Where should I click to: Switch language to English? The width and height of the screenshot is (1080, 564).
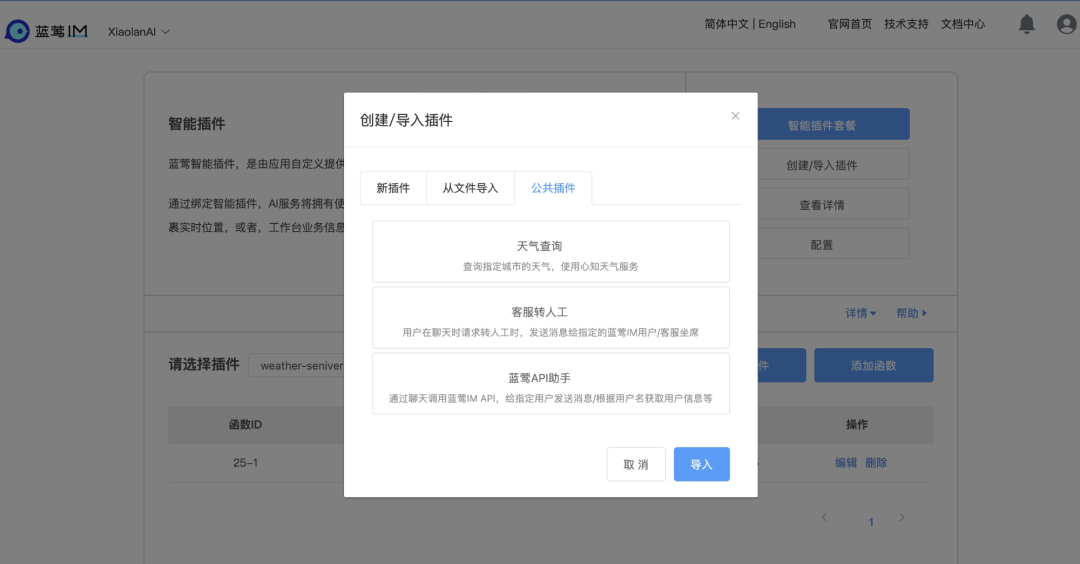click(x=777, y=24)
